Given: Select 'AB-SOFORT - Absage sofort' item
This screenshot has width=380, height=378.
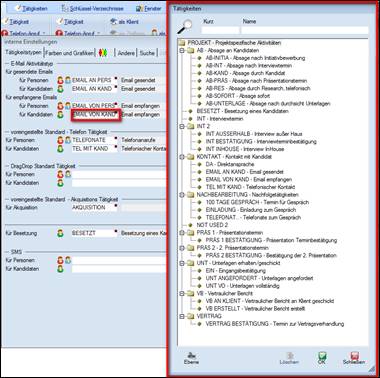Looking at the screenshot, I should [x=238, y=96].
